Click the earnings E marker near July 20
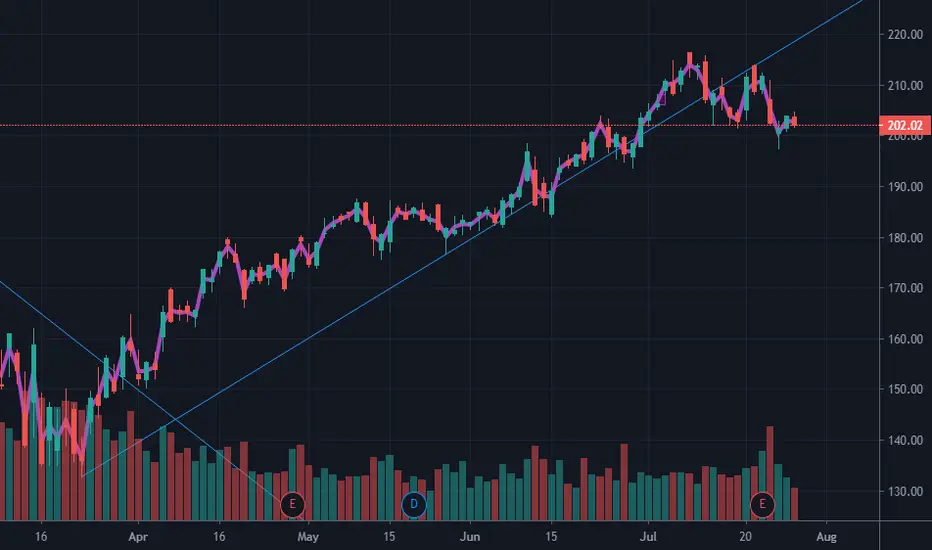This screenshot has width=932, height=550. 762,504
